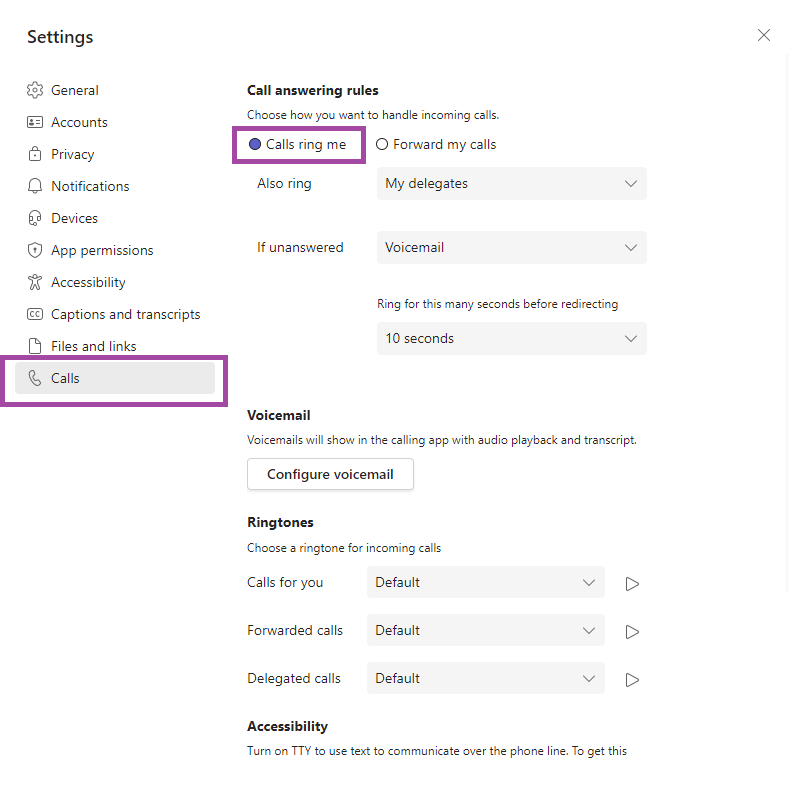Click the Accounts card icon
This screenshot has width=789, height=789.
(x=35, y=122)
